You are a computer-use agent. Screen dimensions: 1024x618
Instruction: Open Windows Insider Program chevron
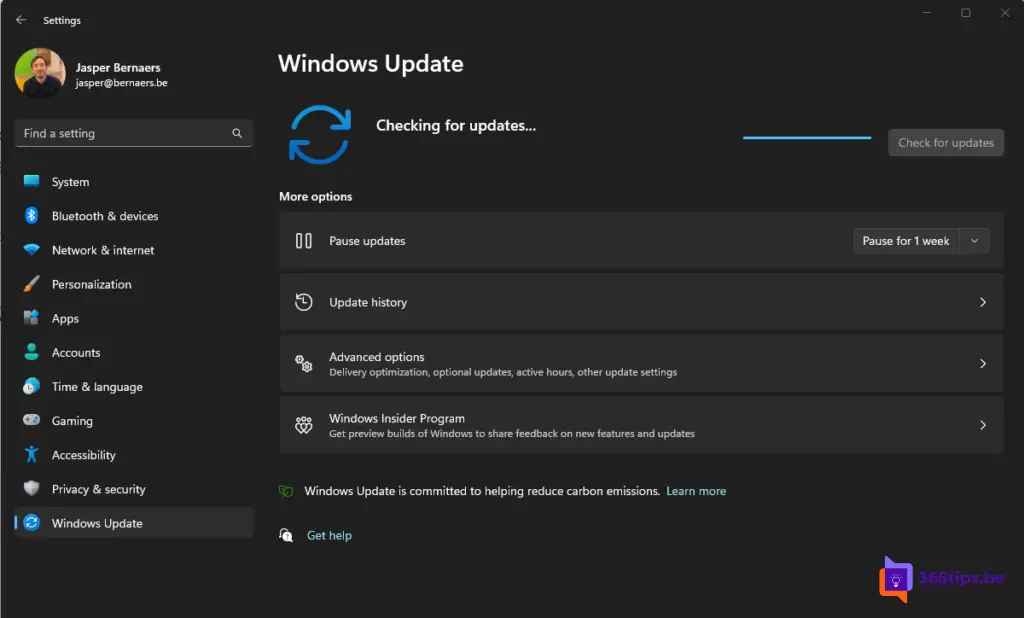coord(983,425)
